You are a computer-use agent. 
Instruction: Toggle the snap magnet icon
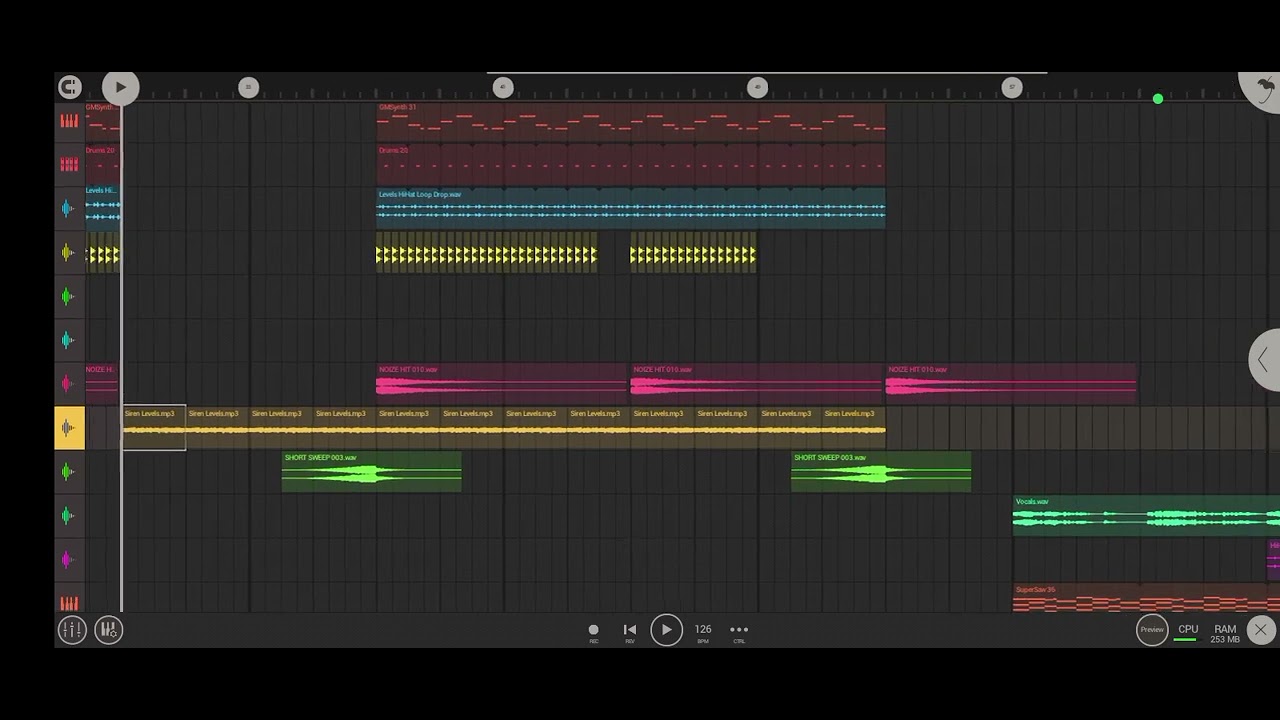coord(69,87)
